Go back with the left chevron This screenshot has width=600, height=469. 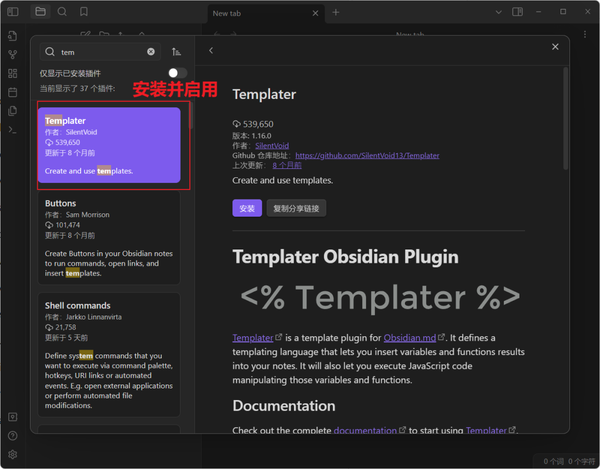point(211,50)
